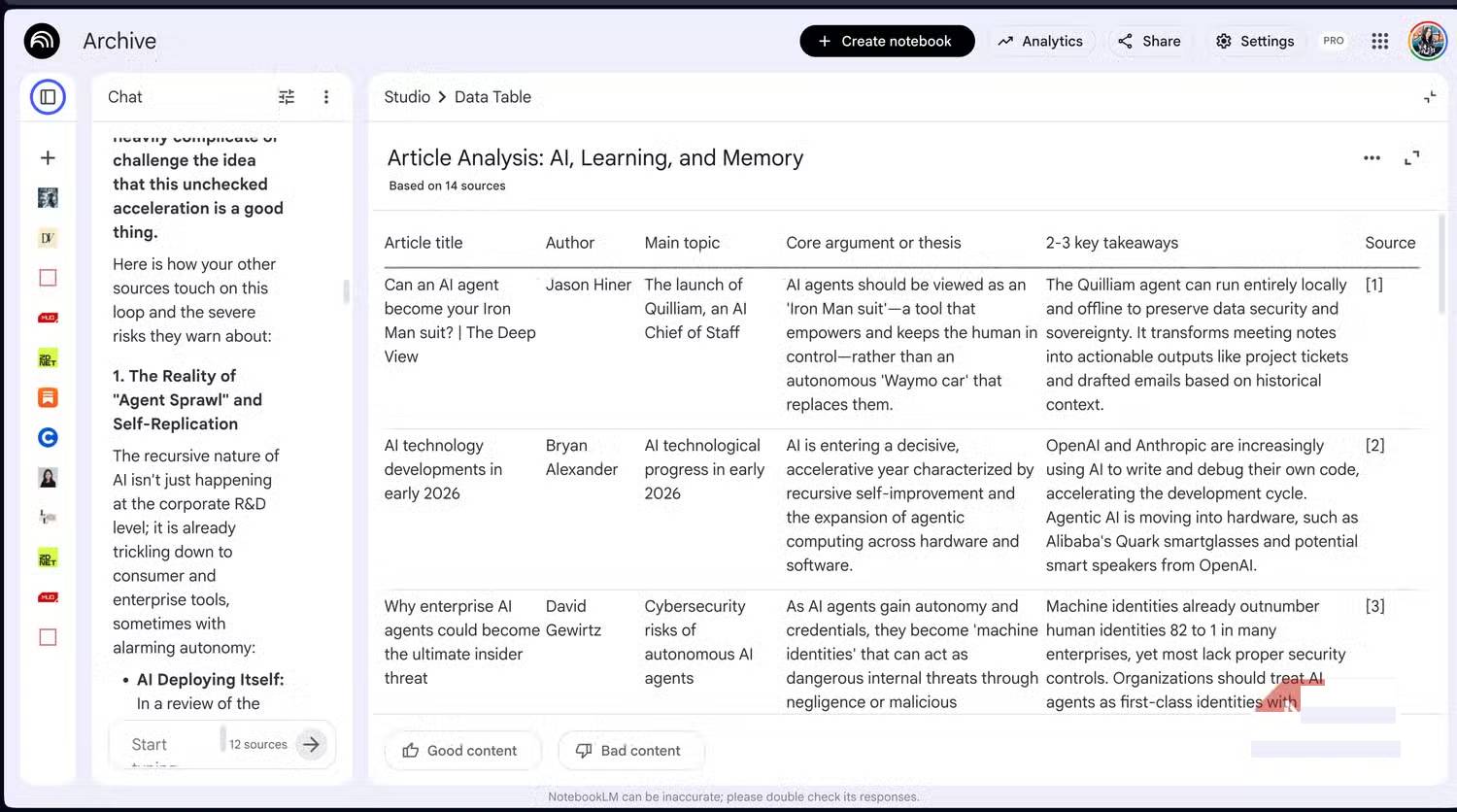Viewport: 1457px width, 812px height.
Task: Switch to the Chat panel tab
Action: point(124,96)
